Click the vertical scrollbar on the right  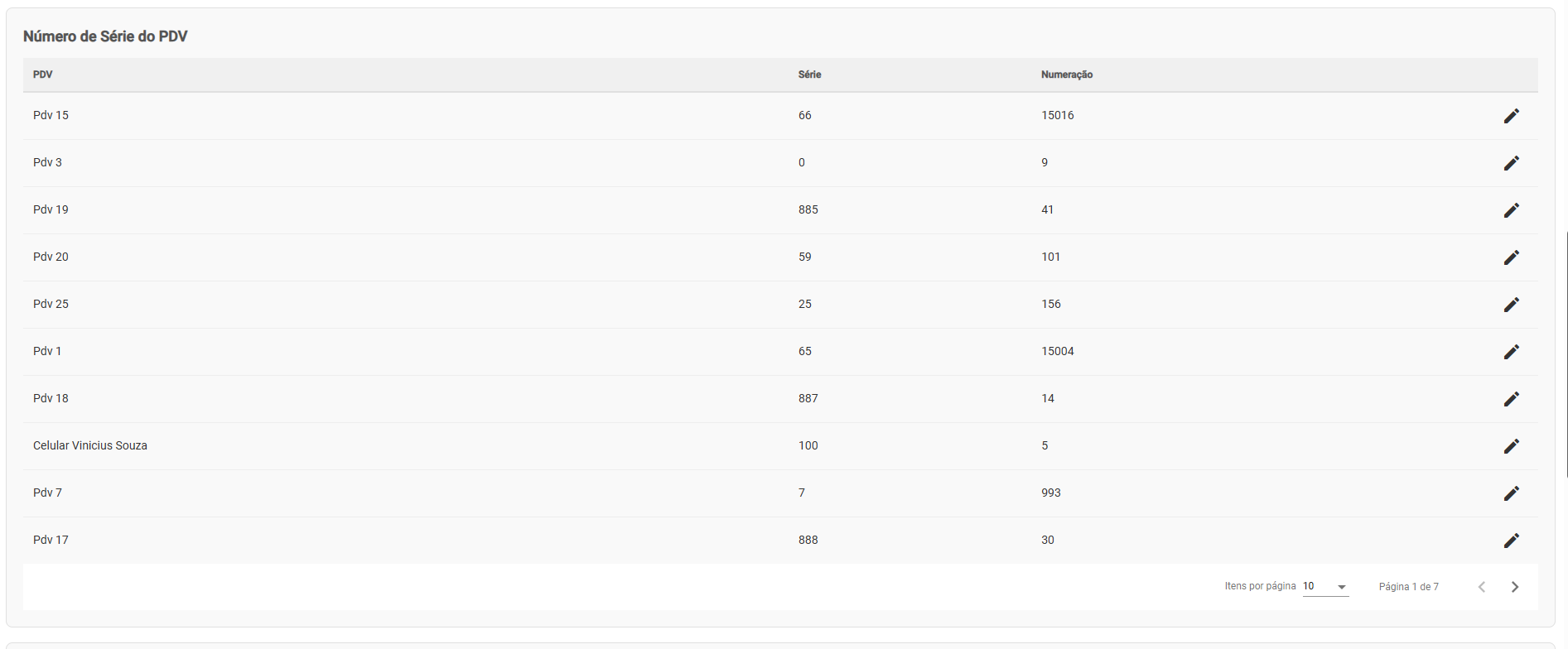pyautogui.click(x=1566, y=354)
